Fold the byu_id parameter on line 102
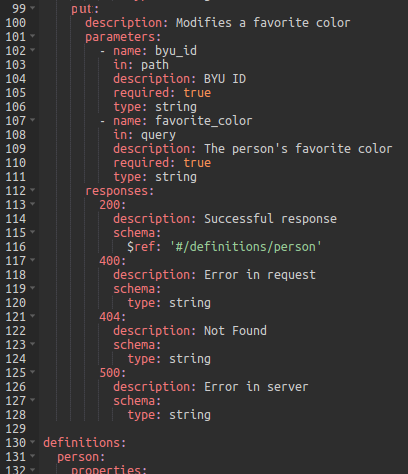Screen dimensions: 408x474 pos(32,49)
